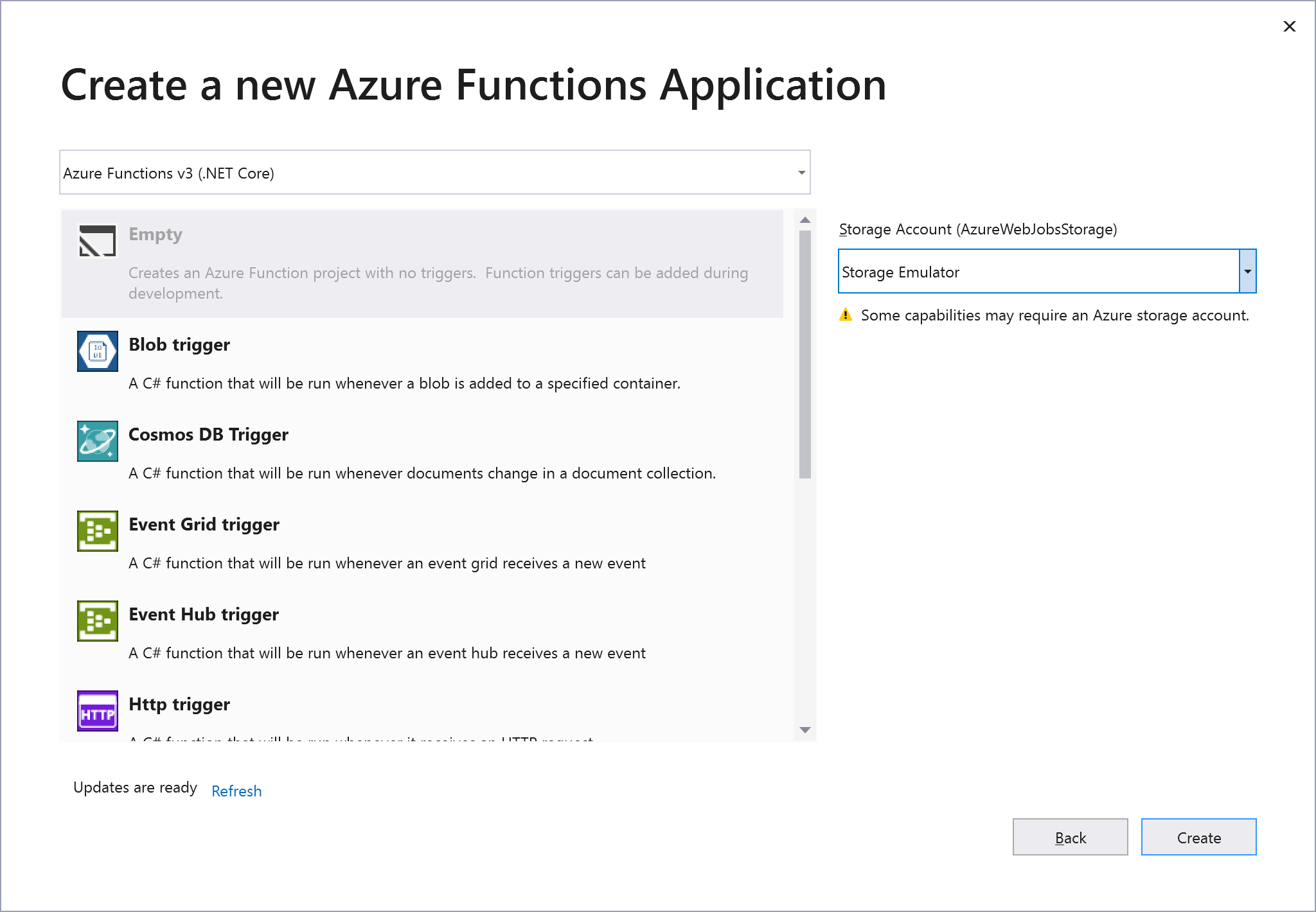This screenshot has width=1316, height=912.
Task: Click the Blob trigger icon
Action: (x=96, y=351)
